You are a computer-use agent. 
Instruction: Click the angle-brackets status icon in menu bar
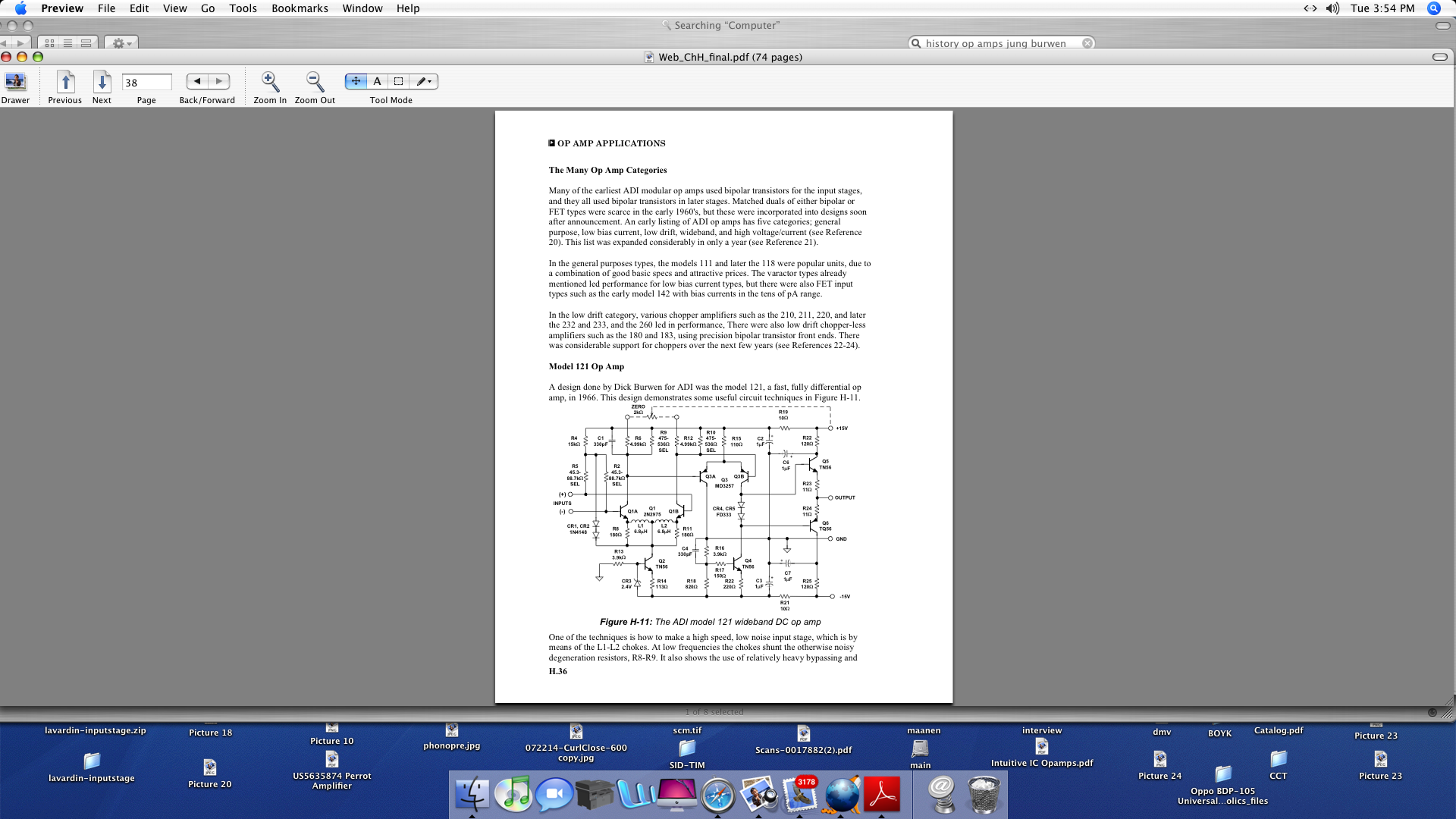point(1310,8)
